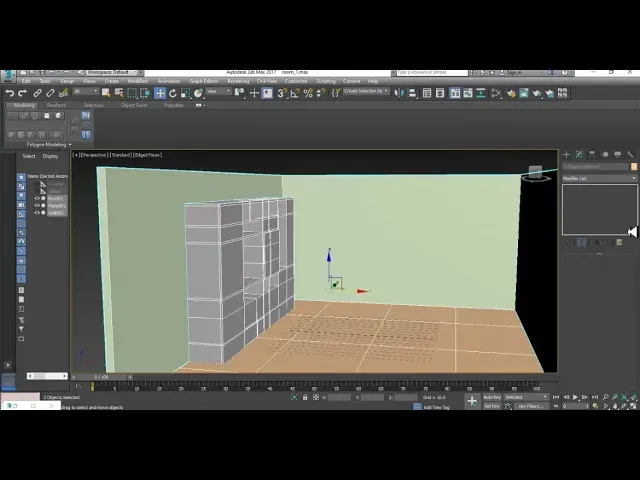
Task: Open the Create tab plus icon in command panel
Action: 566,155
